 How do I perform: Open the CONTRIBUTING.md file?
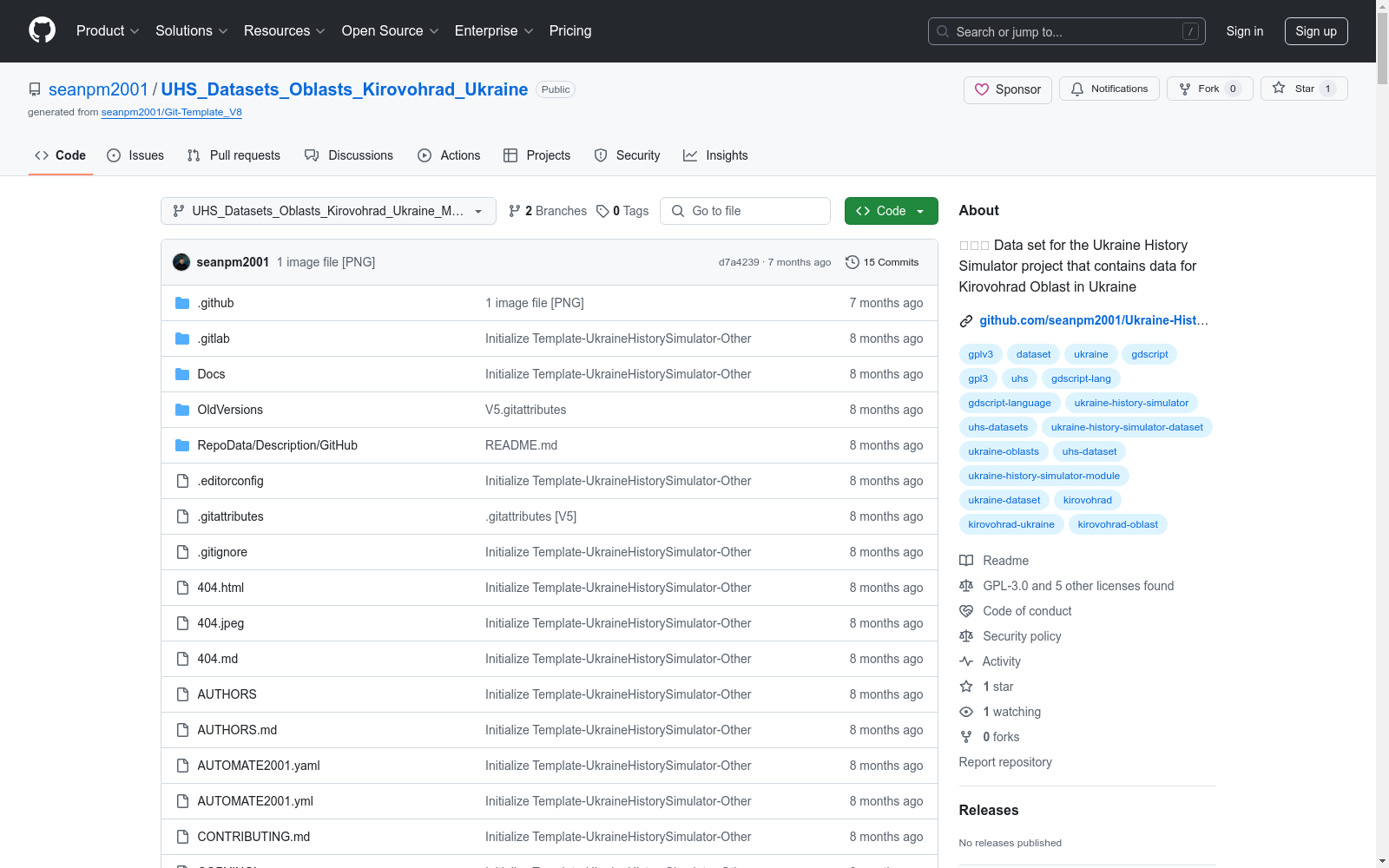pyautogui.click(x=253, y=837)
